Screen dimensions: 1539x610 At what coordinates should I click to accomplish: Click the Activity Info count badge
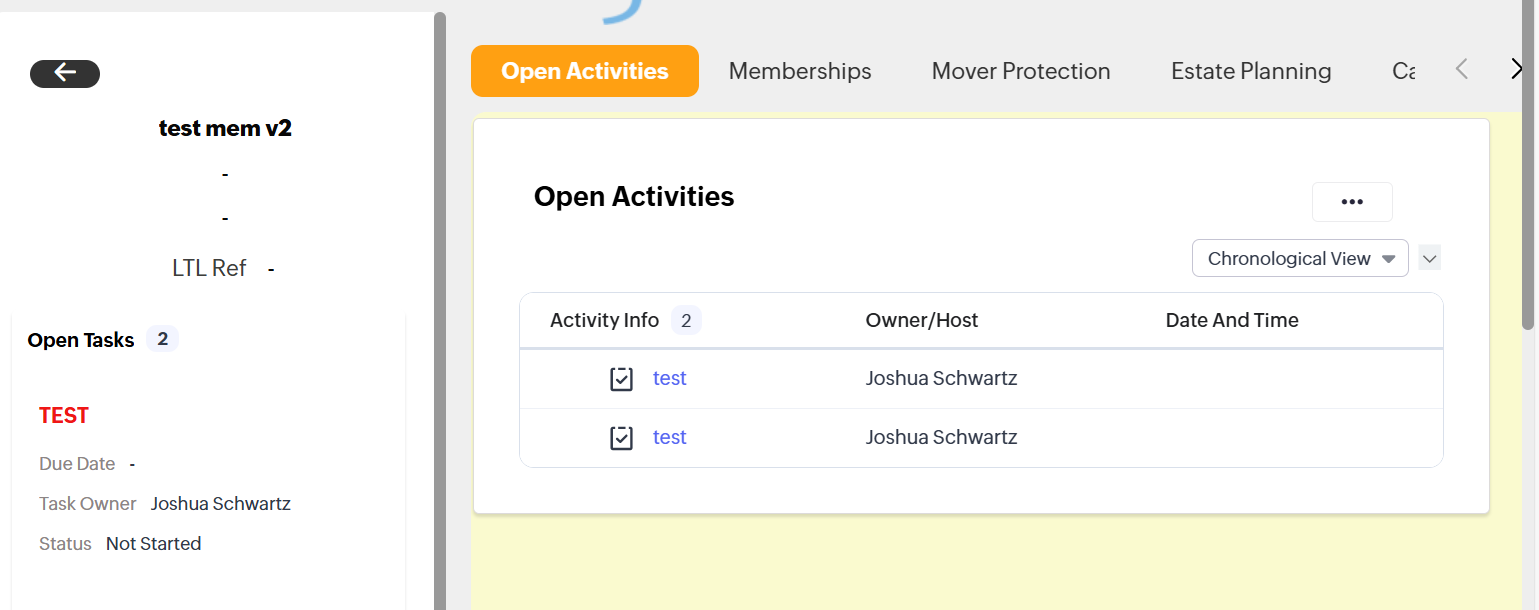click(x=686, y=320)
